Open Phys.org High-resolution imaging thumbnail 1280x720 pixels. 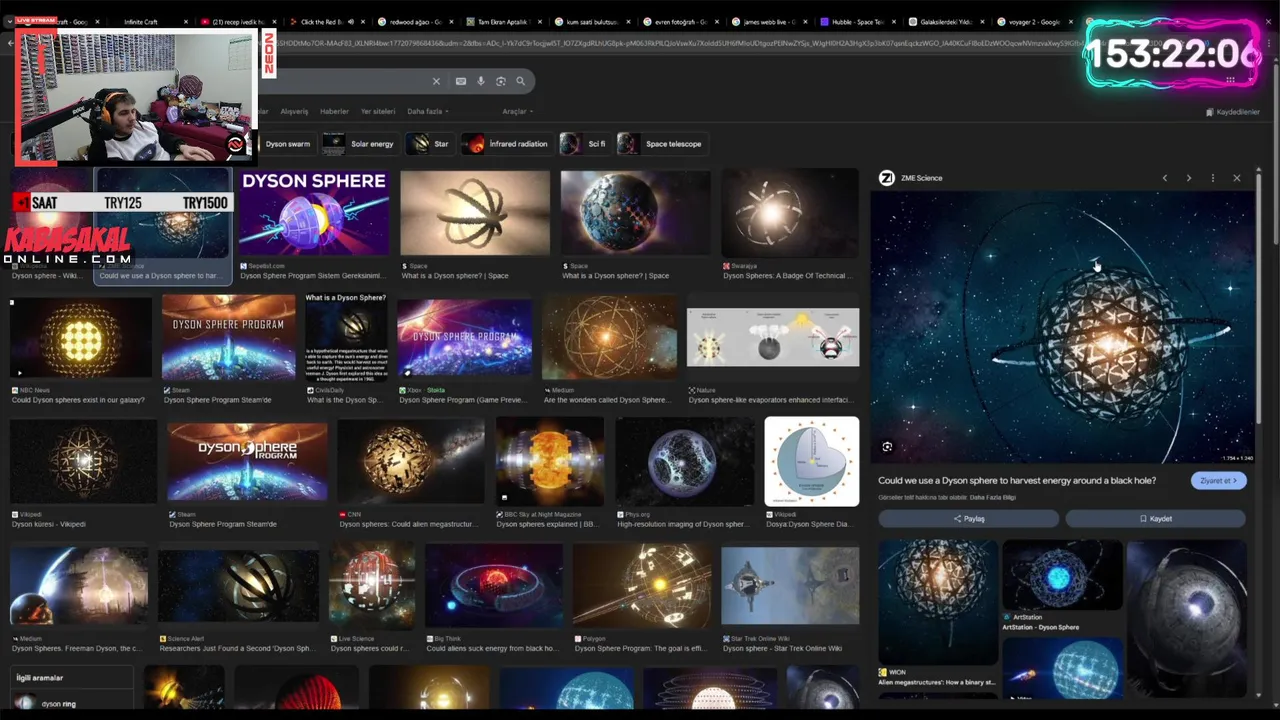[x=685, y=462]
